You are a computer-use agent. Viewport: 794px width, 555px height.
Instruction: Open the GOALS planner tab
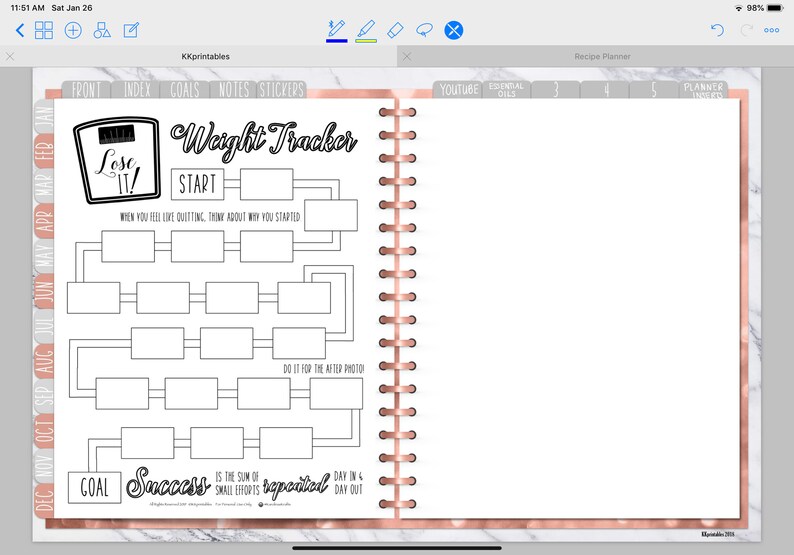point(185,90)
